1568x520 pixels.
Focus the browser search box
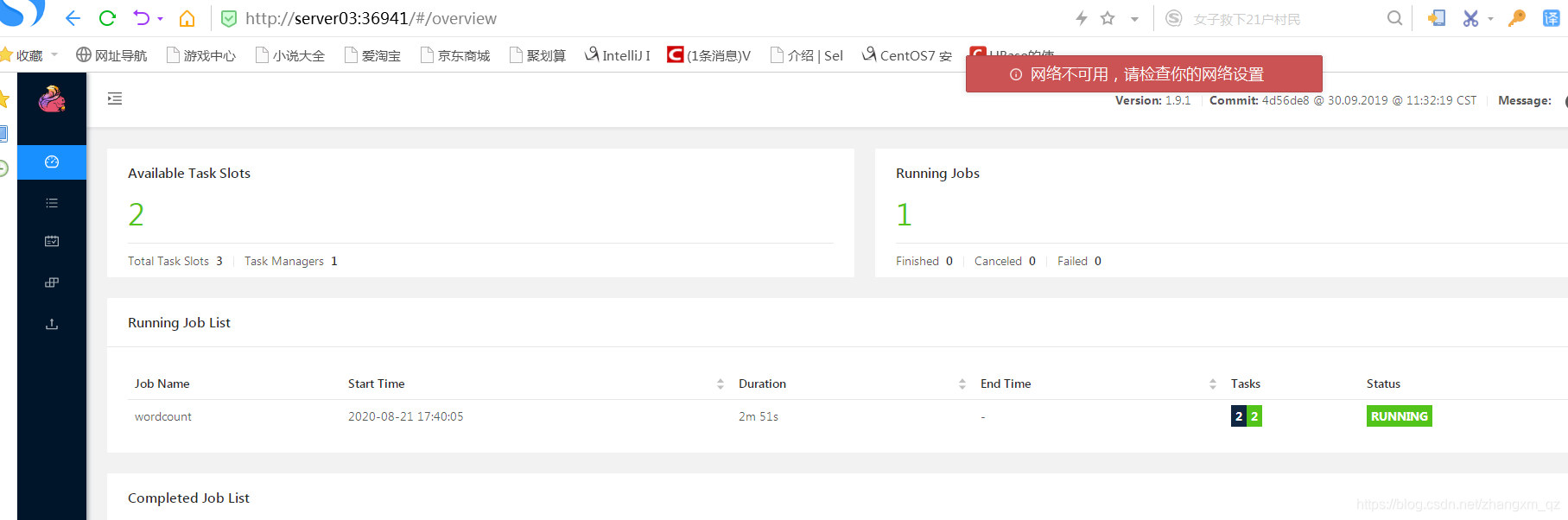[x=1283, y=19]
